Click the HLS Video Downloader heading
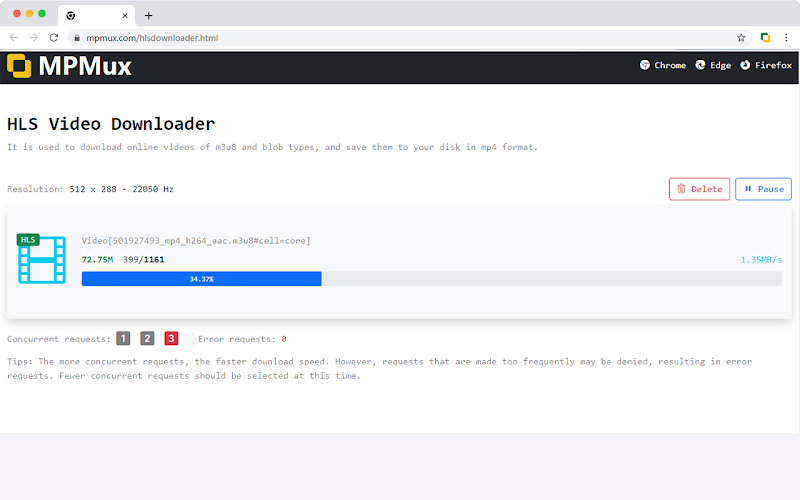This screenshot has height=500, width=800. [x=111, y=124]
